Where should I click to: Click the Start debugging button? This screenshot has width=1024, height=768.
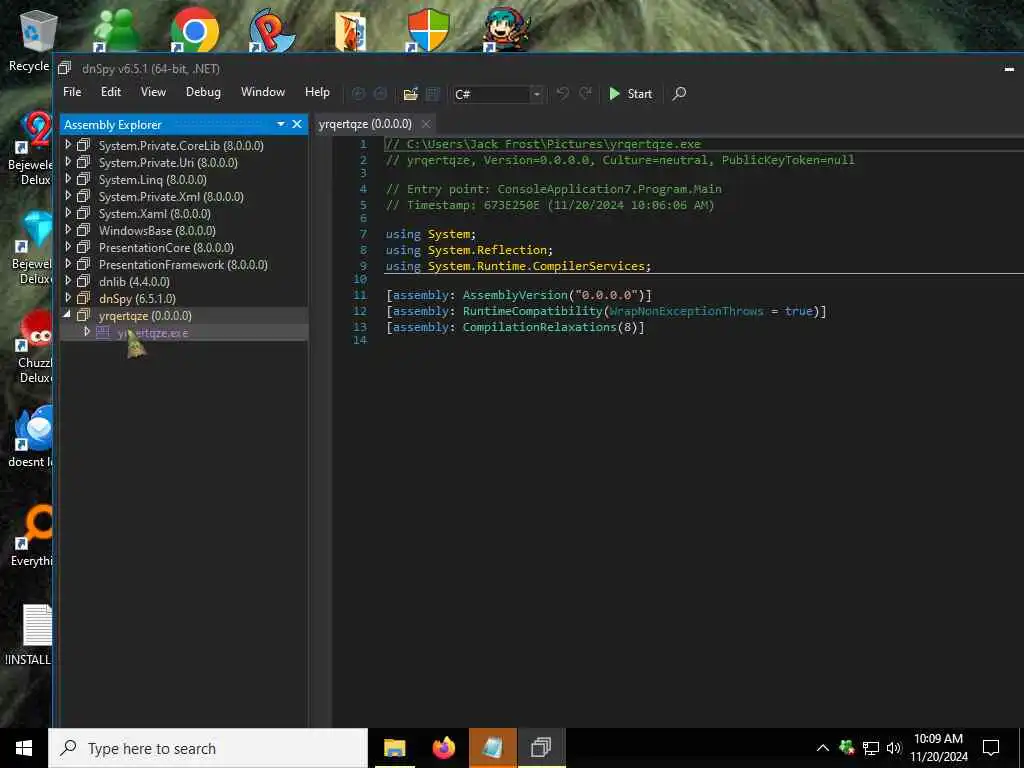630,94
